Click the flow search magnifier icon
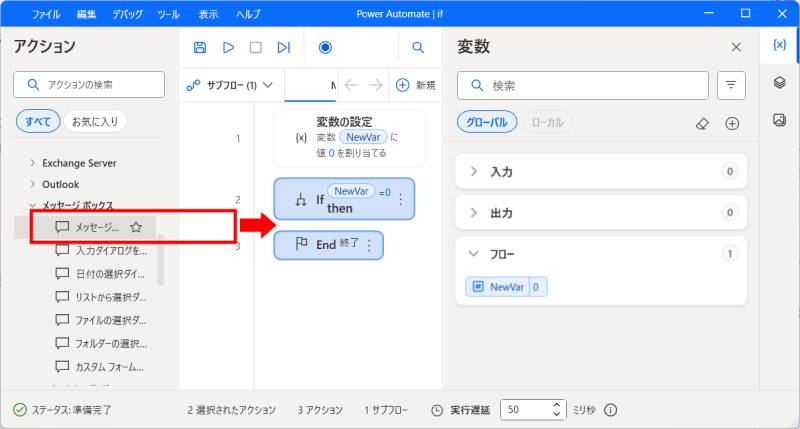 (x=418, y=47)
